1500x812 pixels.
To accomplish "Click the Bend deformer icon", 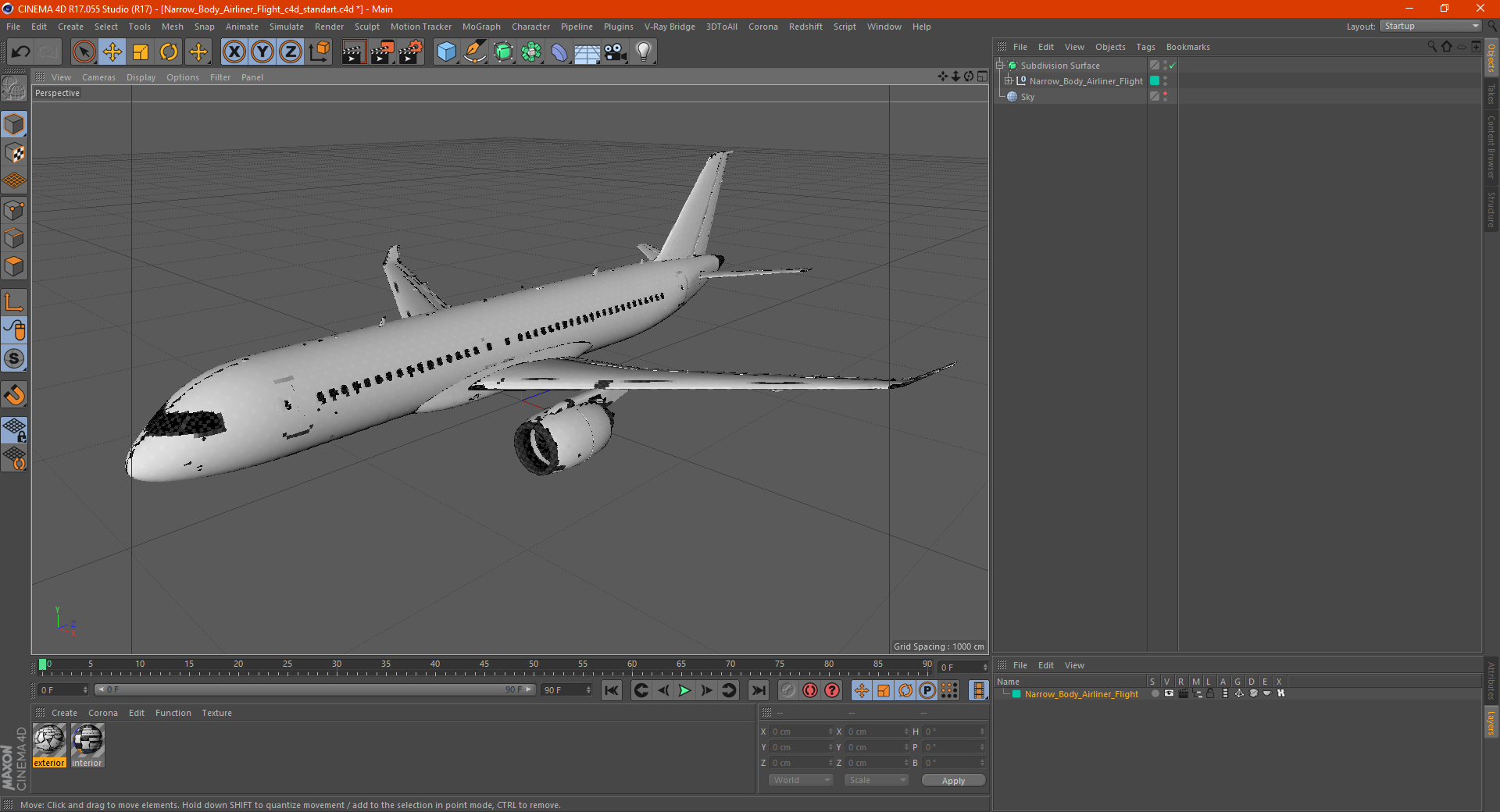I will click(559, 52).
